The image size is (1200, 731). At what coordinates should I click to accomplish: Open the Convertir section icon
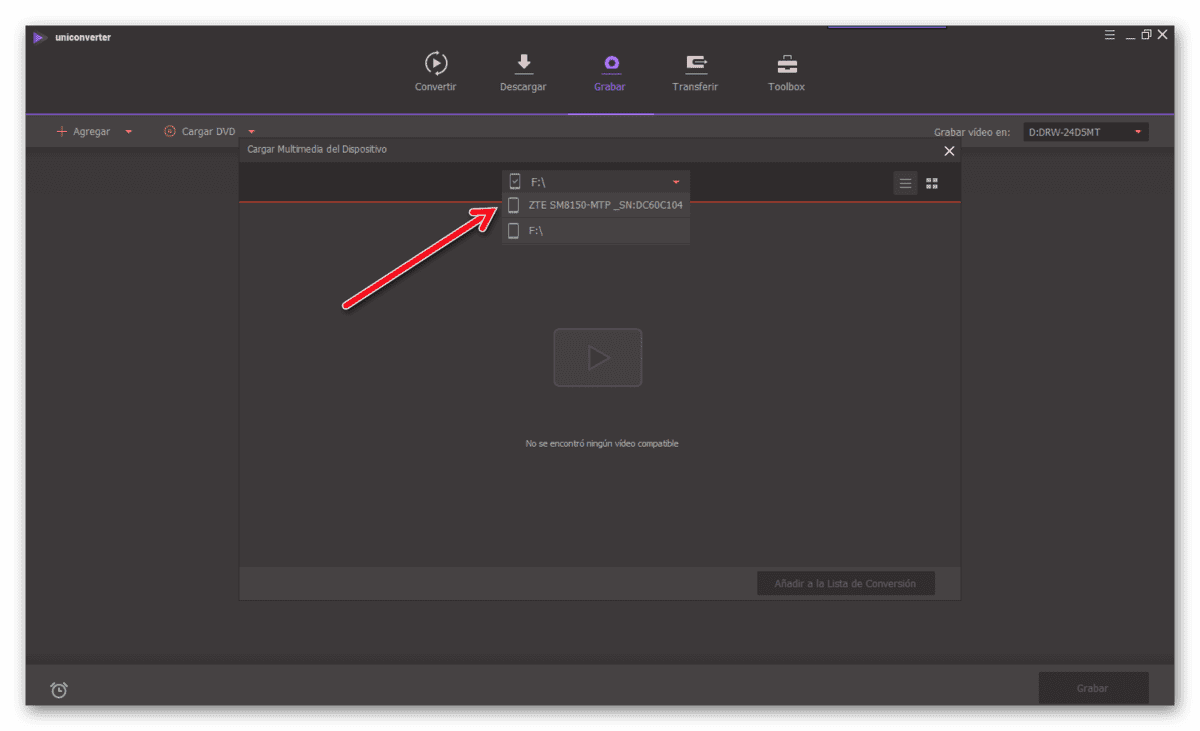click(x=436, y=64)
